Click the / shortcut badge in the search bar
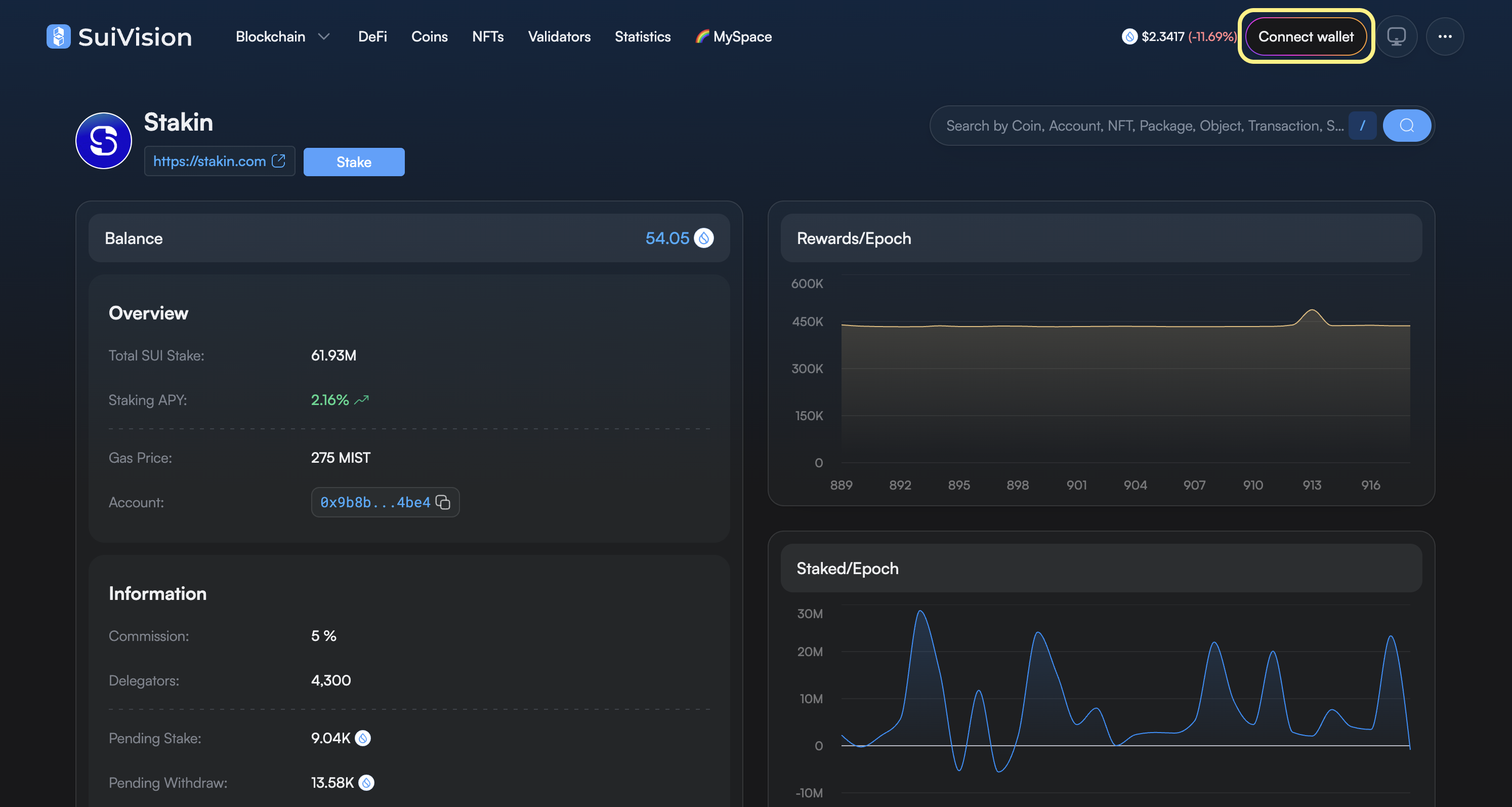1512x807 pixels. [1363, 125]
